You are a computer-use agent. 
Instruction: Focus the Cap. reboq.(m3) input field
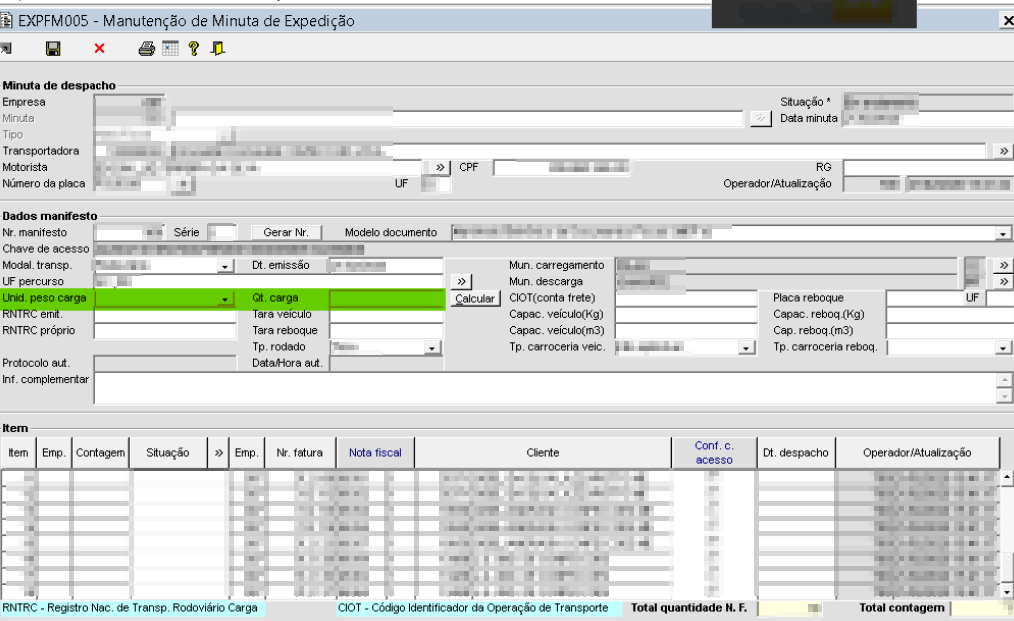tap(950, 331)
